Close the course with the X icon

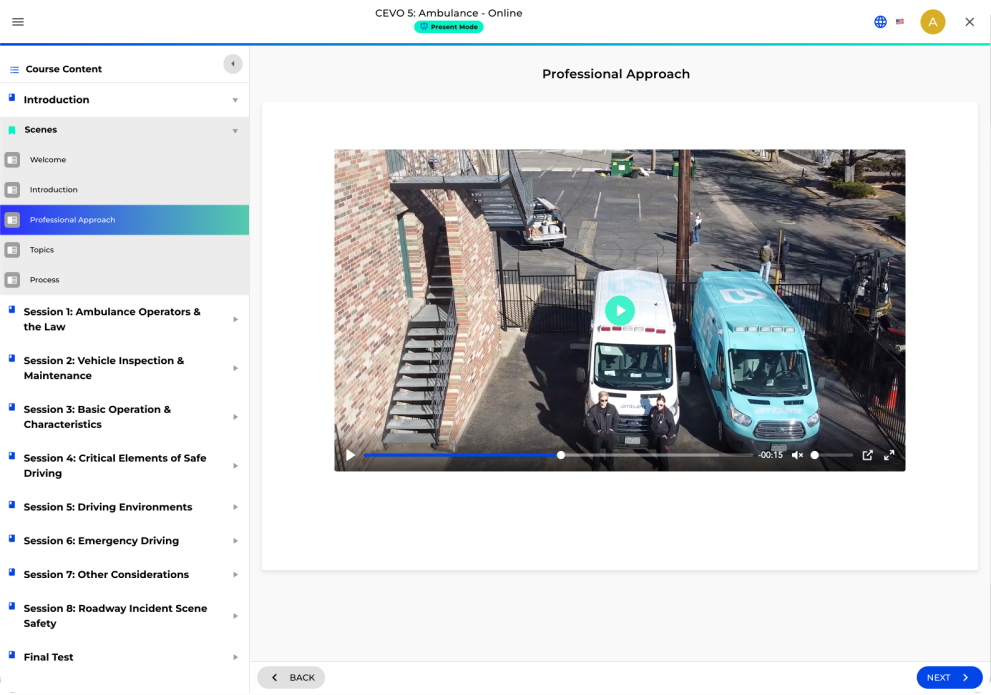[x=970, y=22]
